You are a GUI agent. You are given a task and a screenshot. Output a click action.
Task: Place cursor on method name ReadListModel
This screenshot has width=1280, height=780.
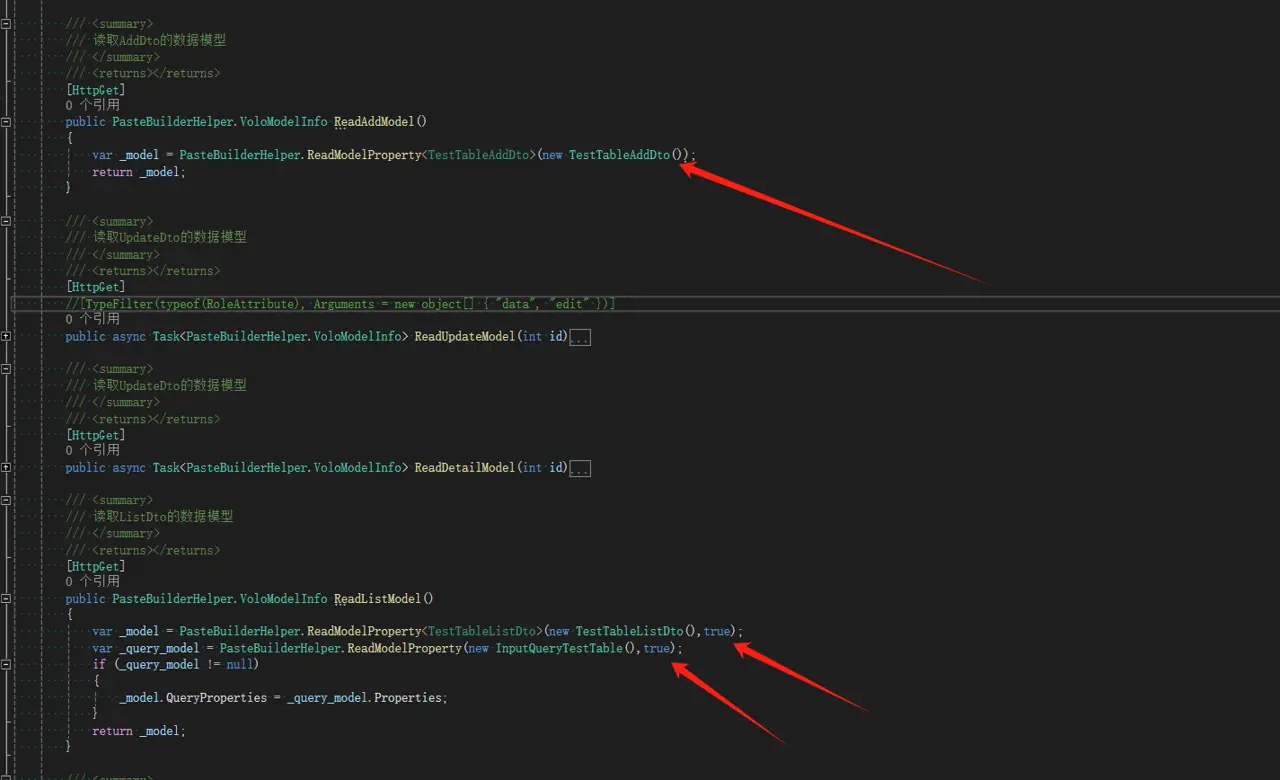377,599
